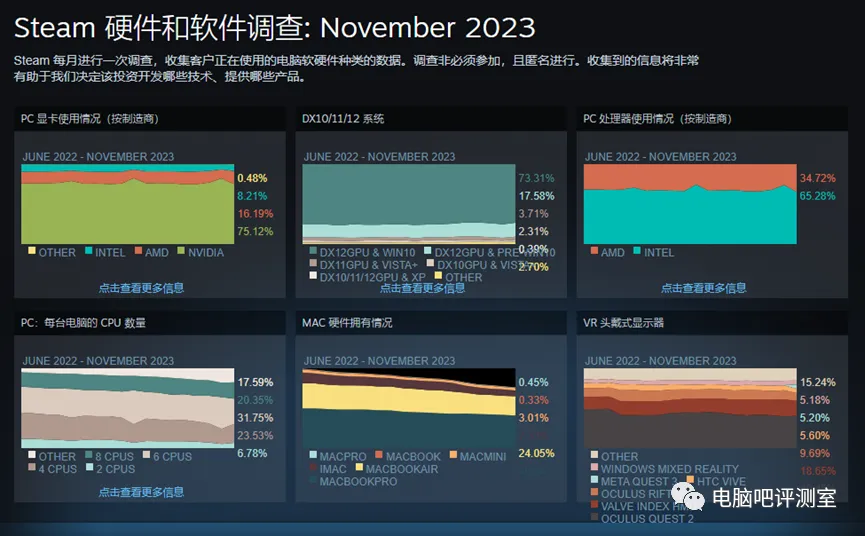Click the page title 'Steam 硬件和软件调查: November 2023'
The height and width of the screenshot is (536, 865).
(275, 28)
